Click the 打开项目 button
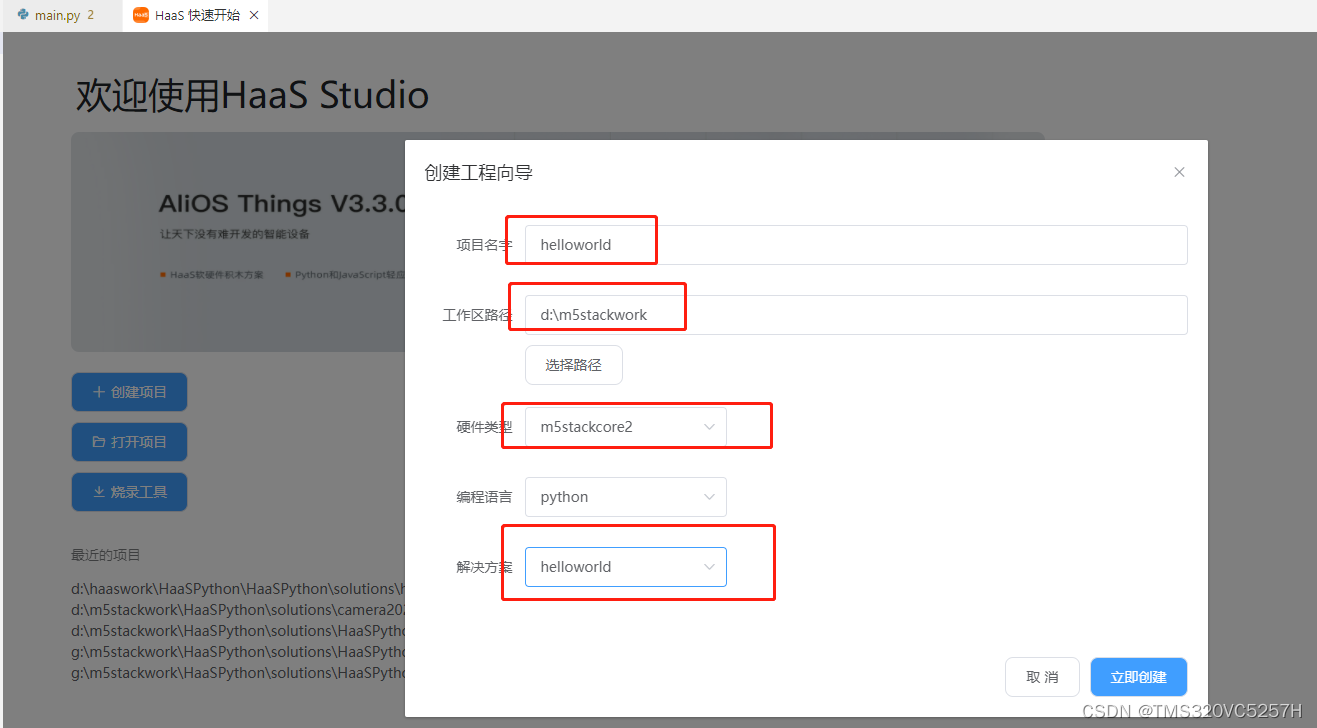The image size is (1317, 728). 129,442
